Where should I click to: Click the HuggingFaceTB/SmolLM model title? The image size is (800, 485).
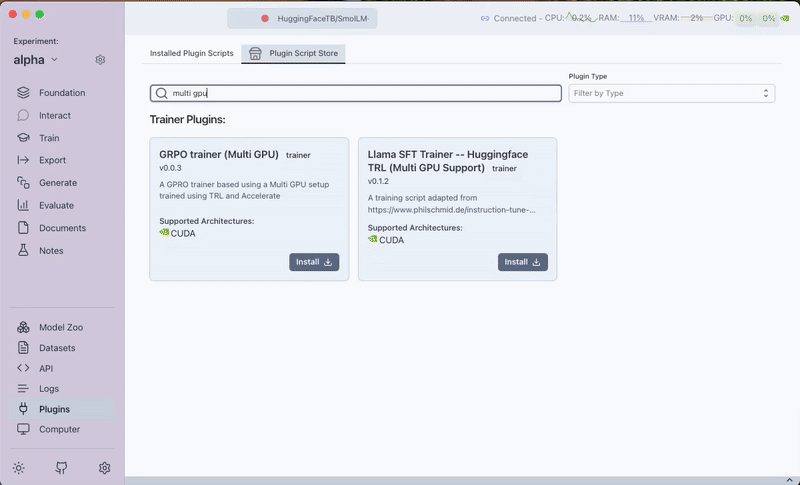[320, 18]
